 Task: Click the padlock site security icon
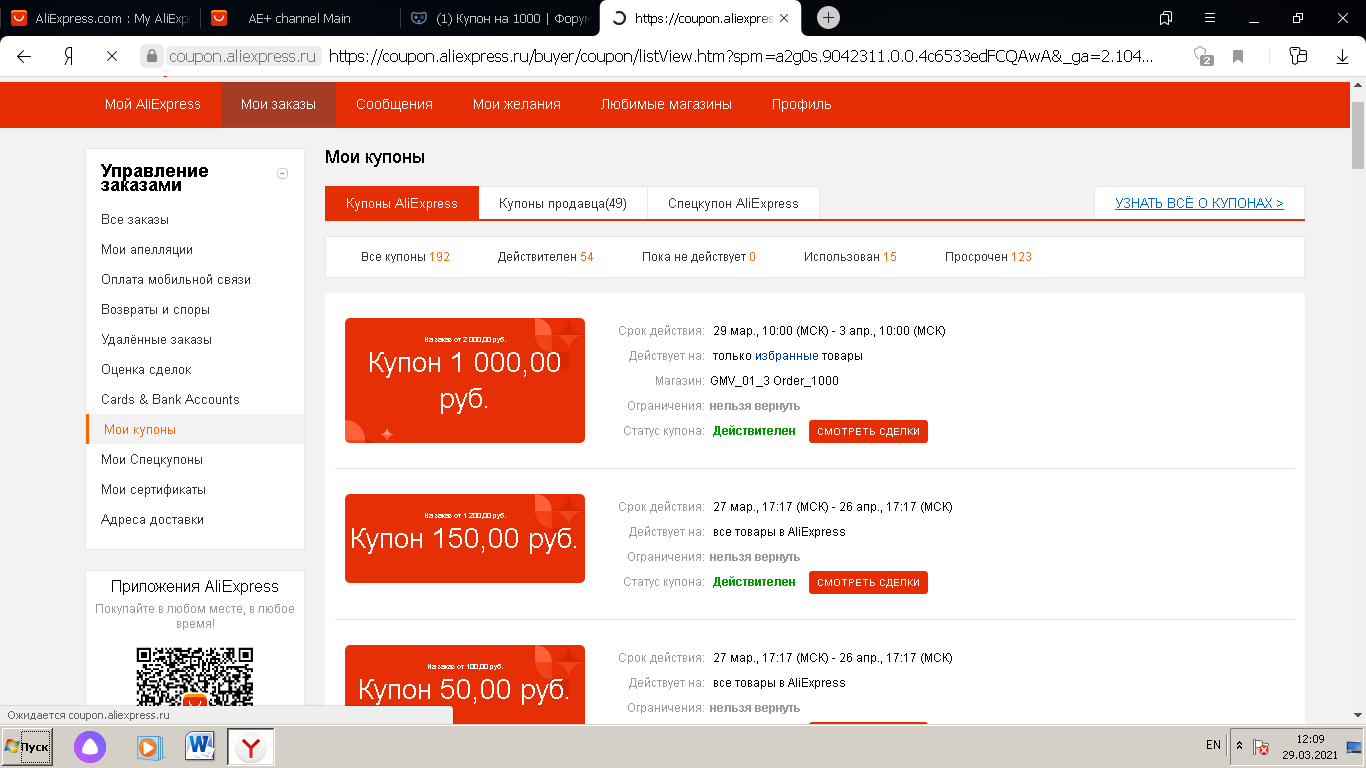[151, 56]
